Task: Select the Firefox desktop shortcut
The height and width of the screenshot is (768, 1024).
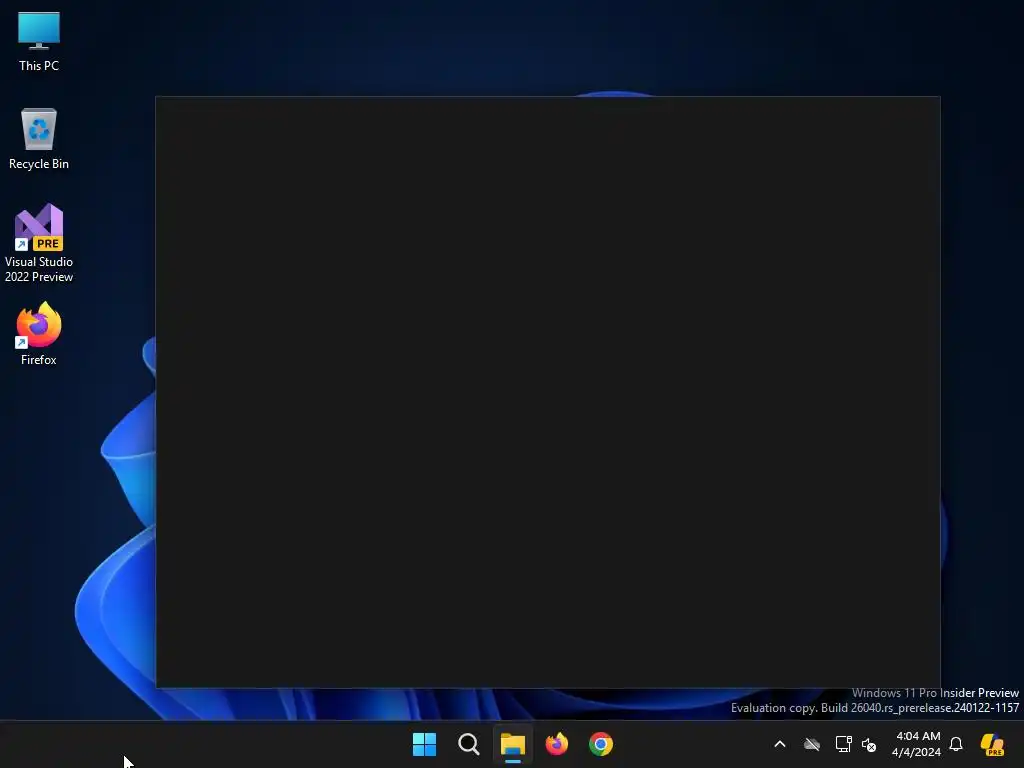Action: (39, 334)
